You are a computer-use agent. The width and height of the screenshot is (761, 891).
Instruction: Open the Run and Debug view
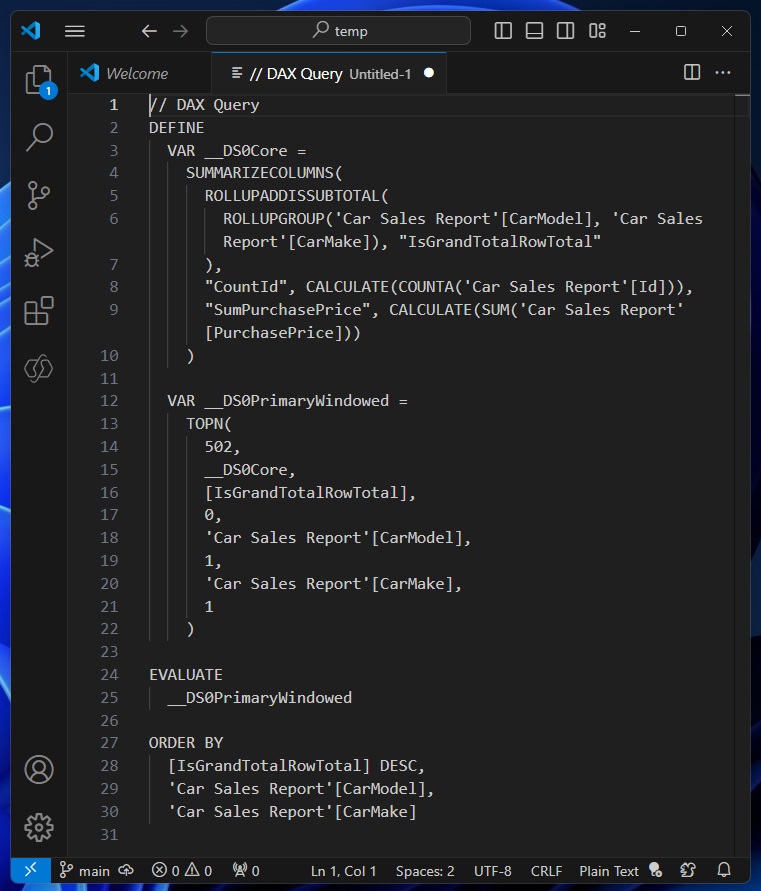[x=39, y=253]
